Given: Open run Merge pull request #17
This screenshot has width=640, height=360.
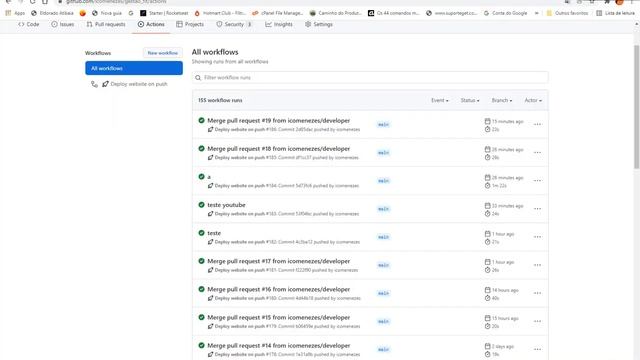Looking at the screenshot, I should click(278, 261).
